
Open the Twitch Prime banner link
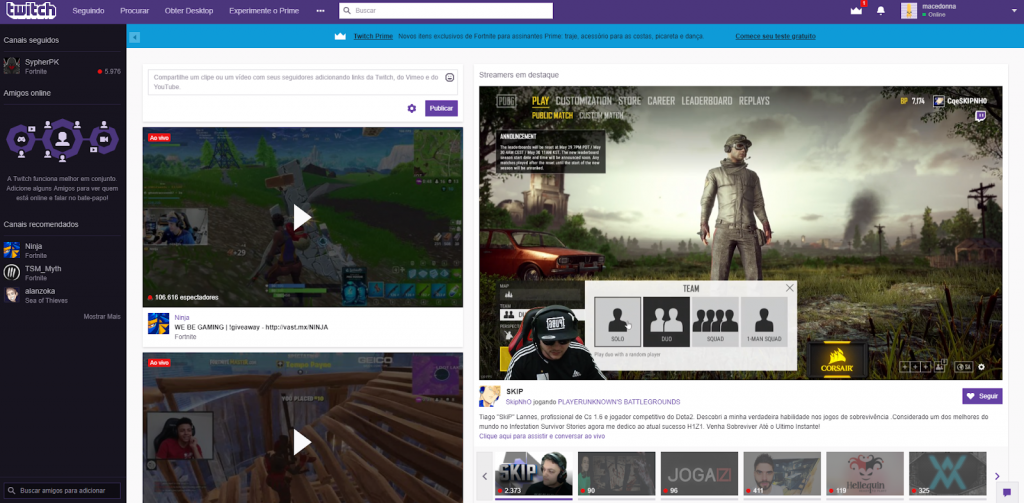click(x=373, y=37)
